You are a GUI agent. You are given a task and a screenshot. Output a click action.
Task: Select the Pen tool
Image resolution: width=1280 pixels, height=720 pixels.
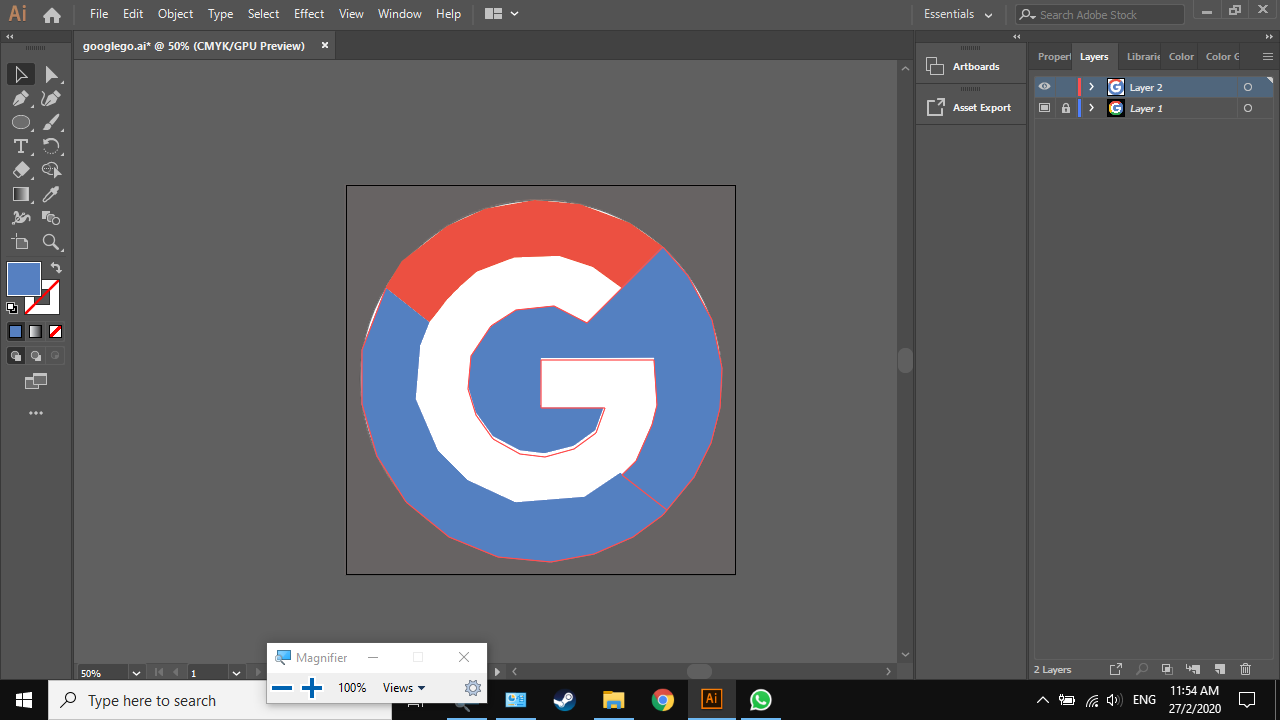coord(20,98)
